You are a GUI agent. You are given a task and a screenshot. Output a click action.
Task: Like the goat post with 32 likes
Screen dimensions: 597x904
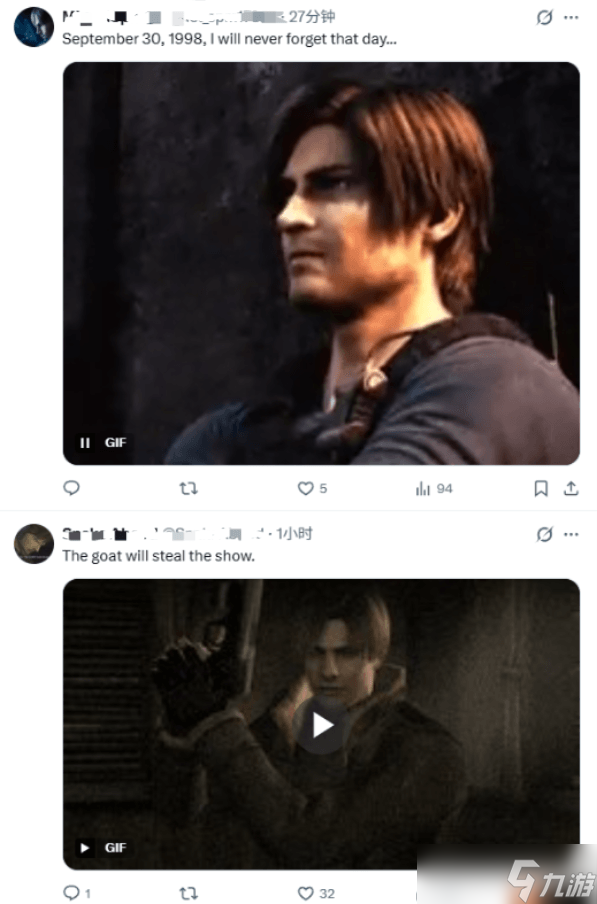pyautogui.click(x=316, y=893)
